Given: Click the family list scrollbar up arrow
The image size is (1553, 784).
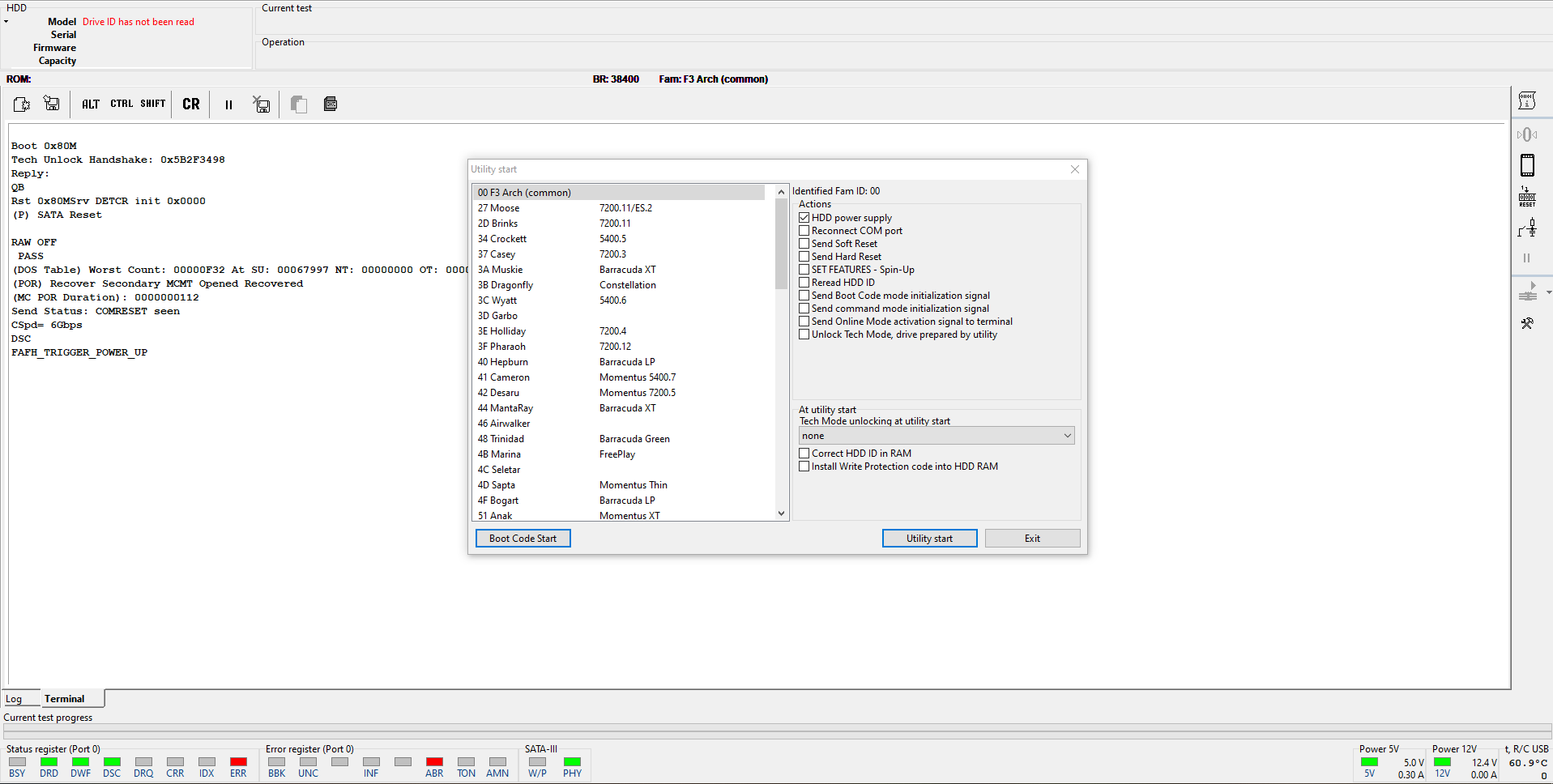Looking at the screenshot, I should (x=781, y=192).
